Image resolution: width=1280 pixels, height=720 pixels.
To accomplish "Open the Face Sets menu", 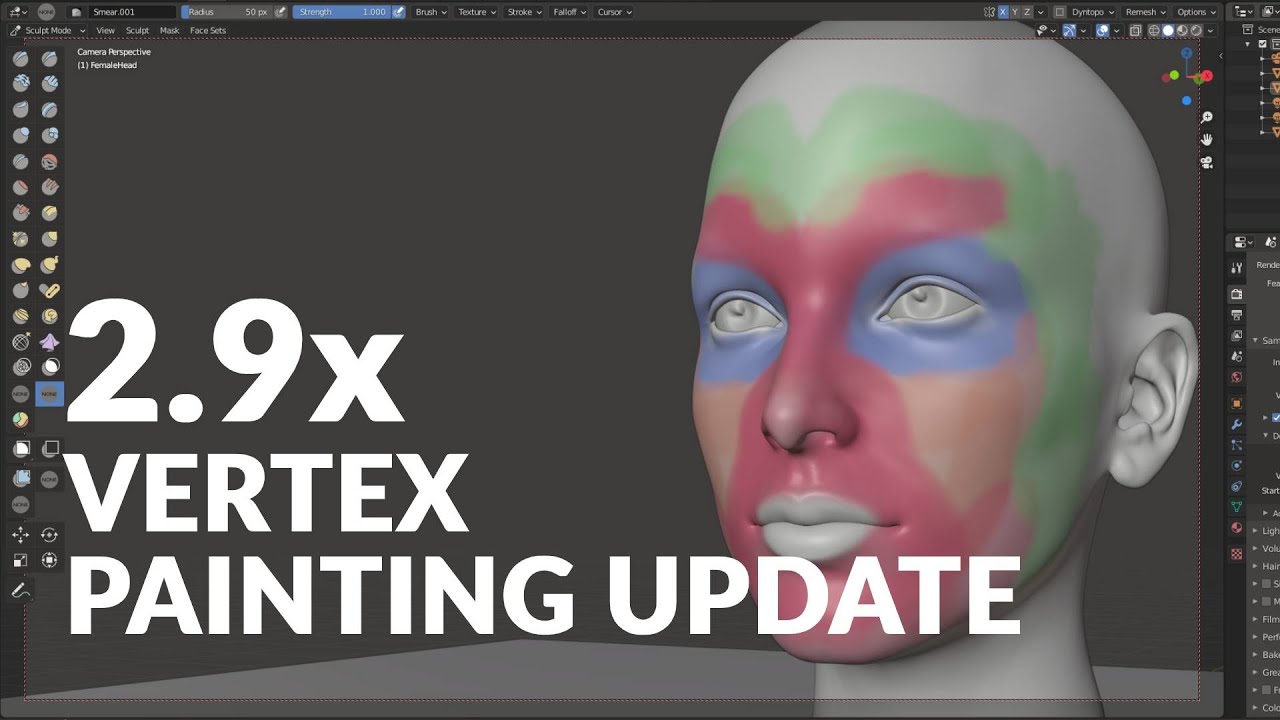I will click(208, 31).
